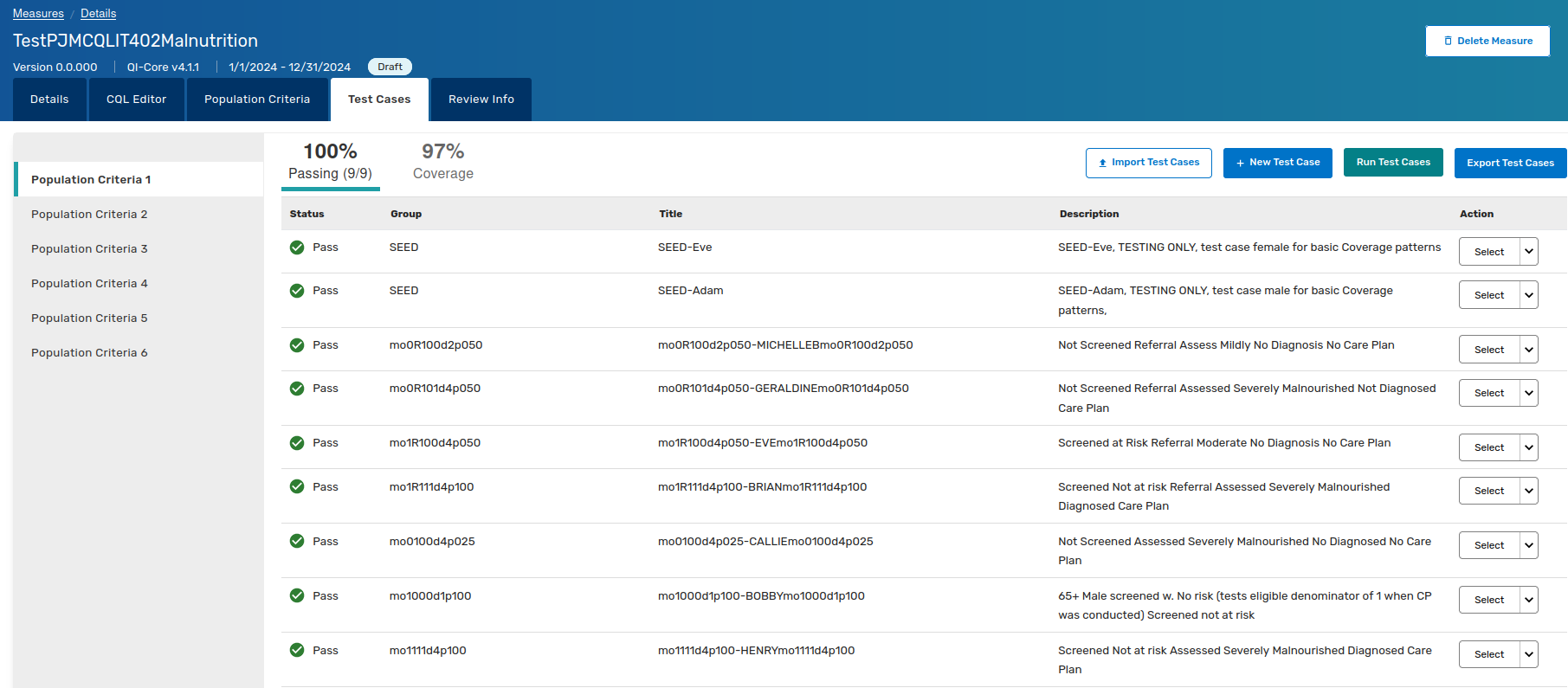The height and width of the screenshot is (688, 1568).
Task: Select Population Criteria 3 in sidebar
Action: (89, 249)
